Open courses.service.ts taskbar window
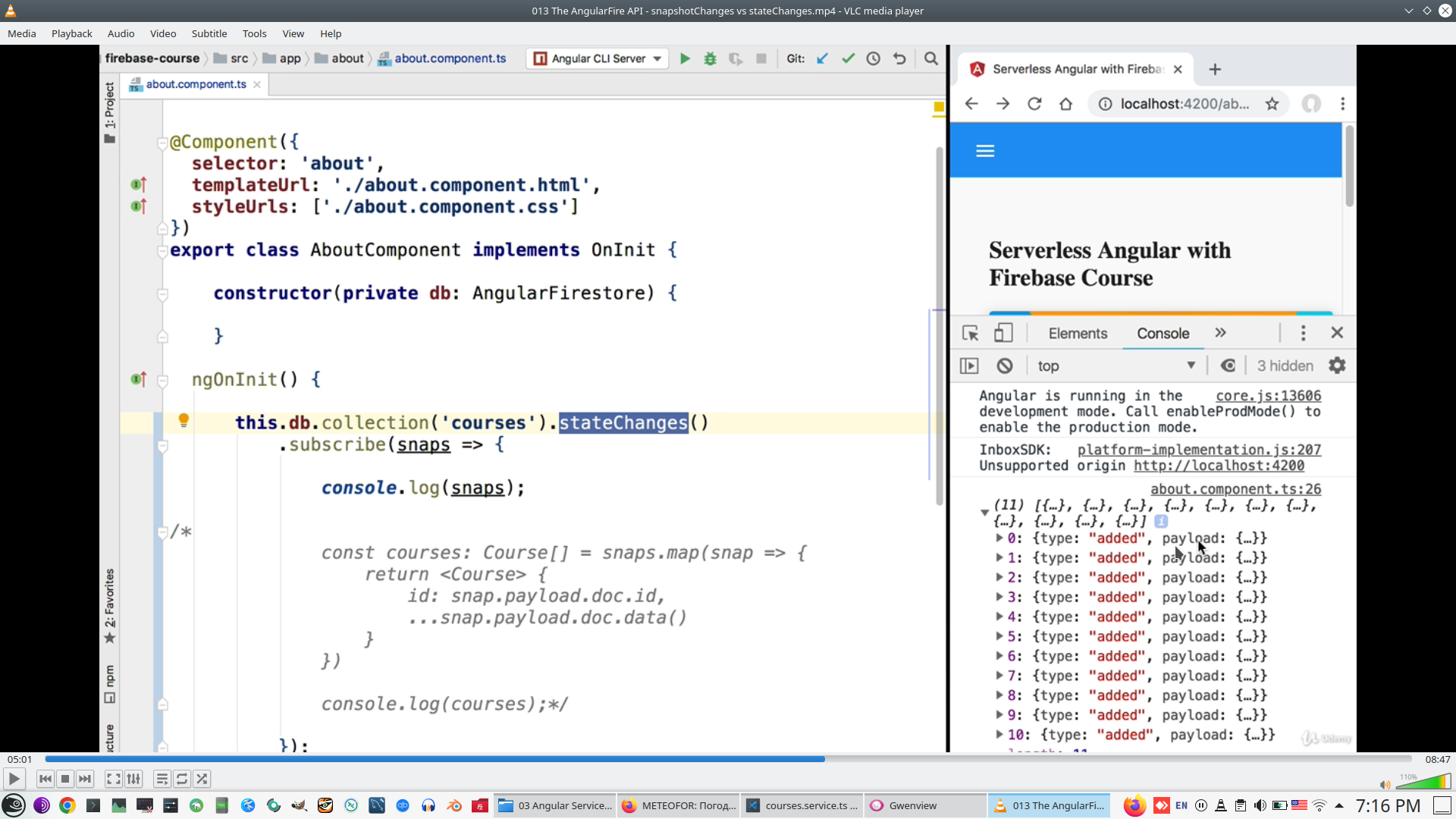This screenshot has width=1456, height=819. [802, 805]
